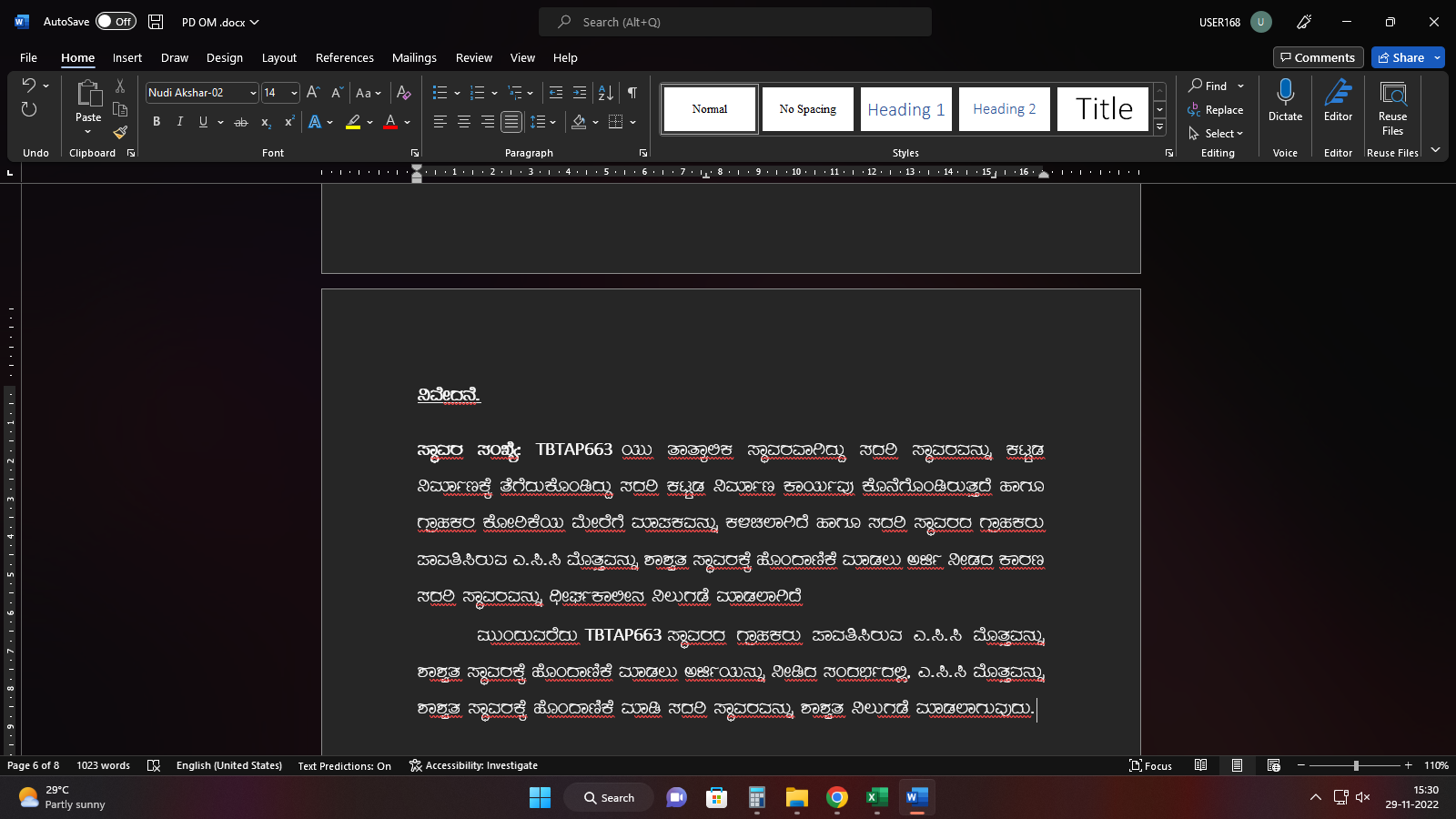Apply subscript formatting

[266, 122]
